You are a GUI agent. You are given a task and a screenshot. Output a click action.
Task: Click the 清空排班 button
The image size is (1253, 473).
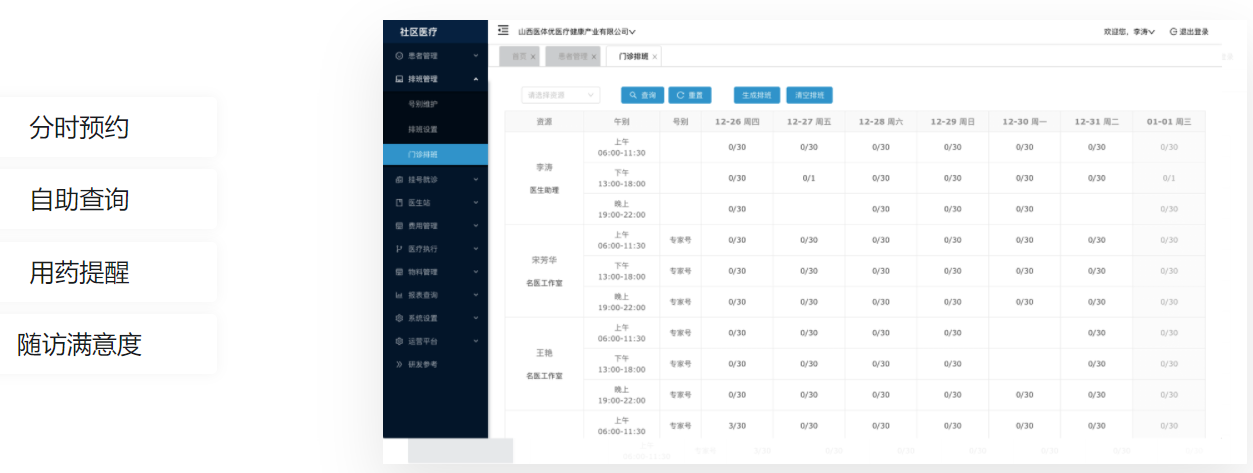click(809, 95)
